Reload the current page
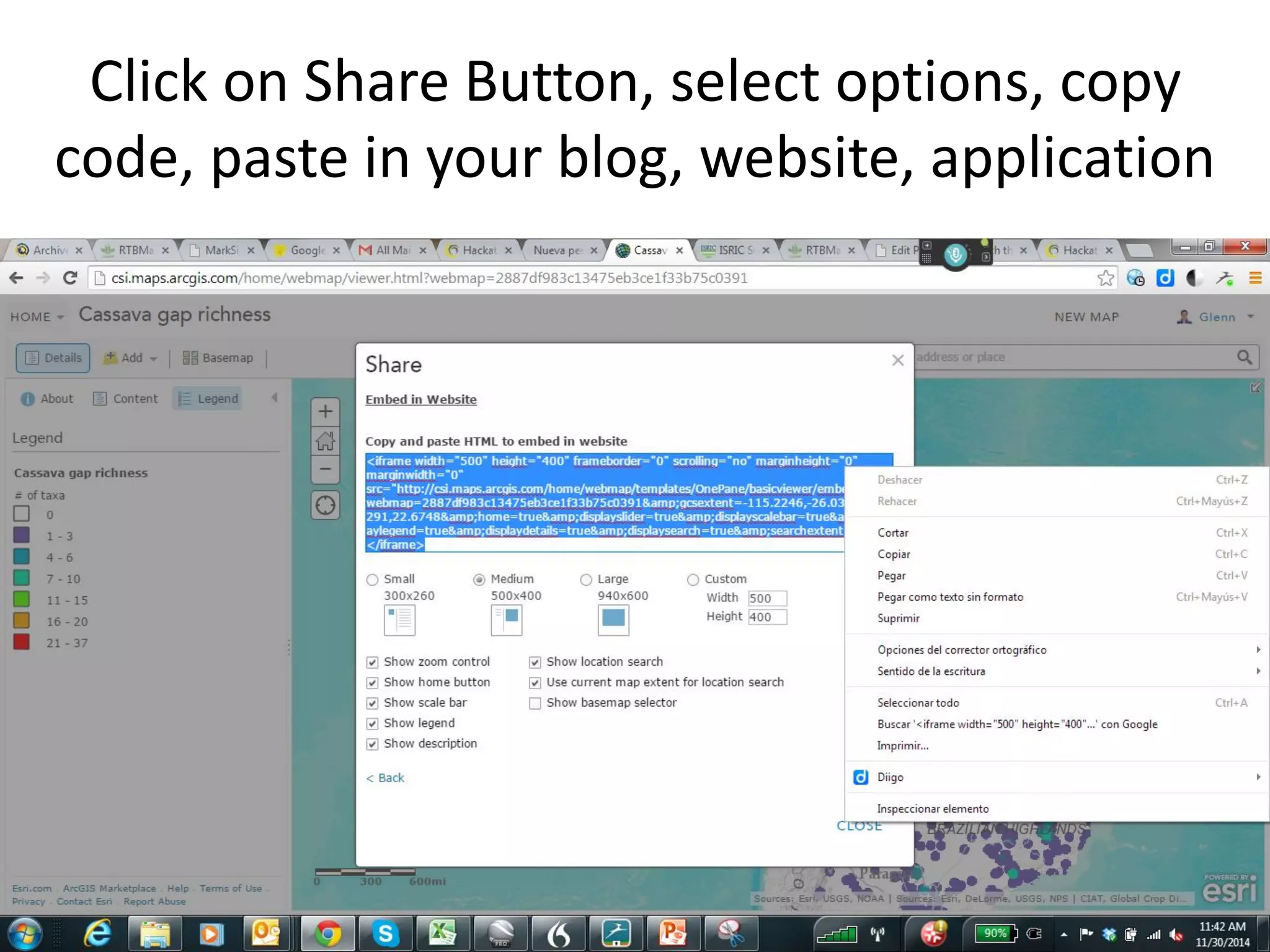The width and height of the screenshot is (1270, 952). [70, 278]
